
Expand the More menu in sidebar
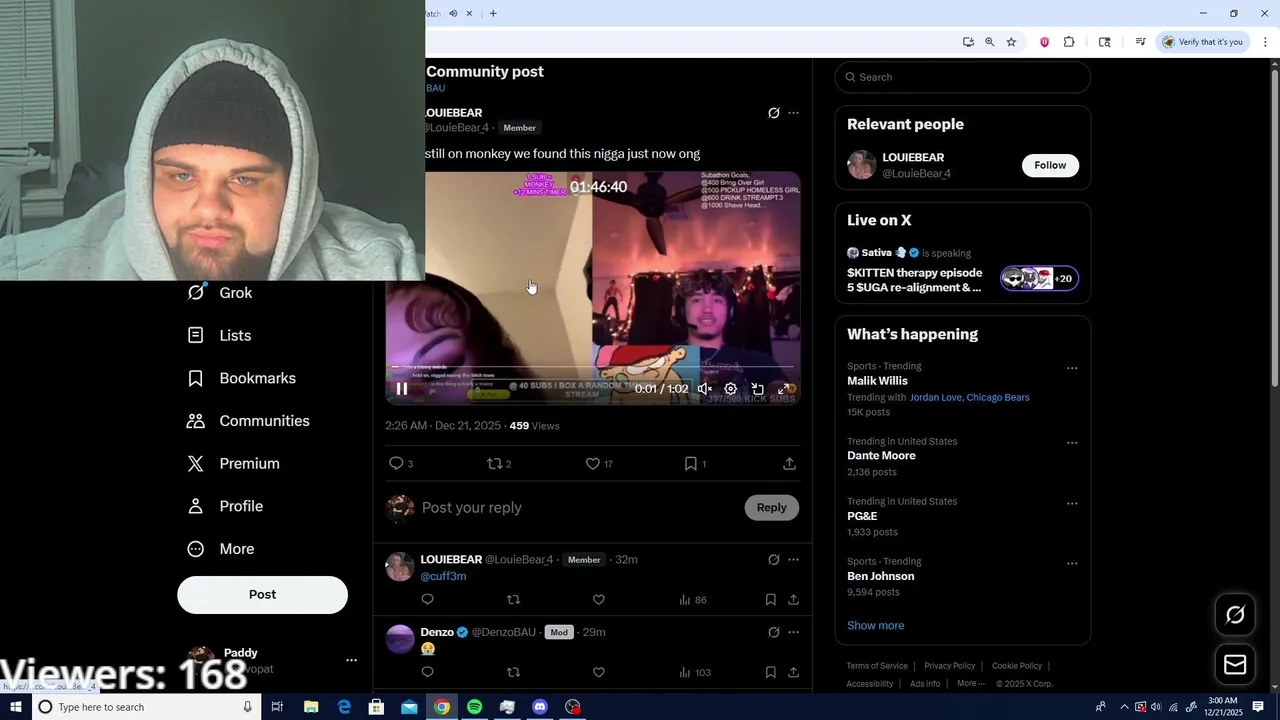pos(221,549)
